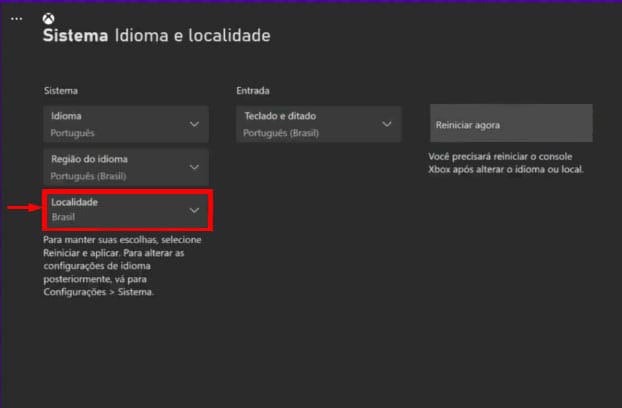Screen dimensions: 622x408
Task: Click the Brasil value in Localidade
Action: (x=64, y=216)
